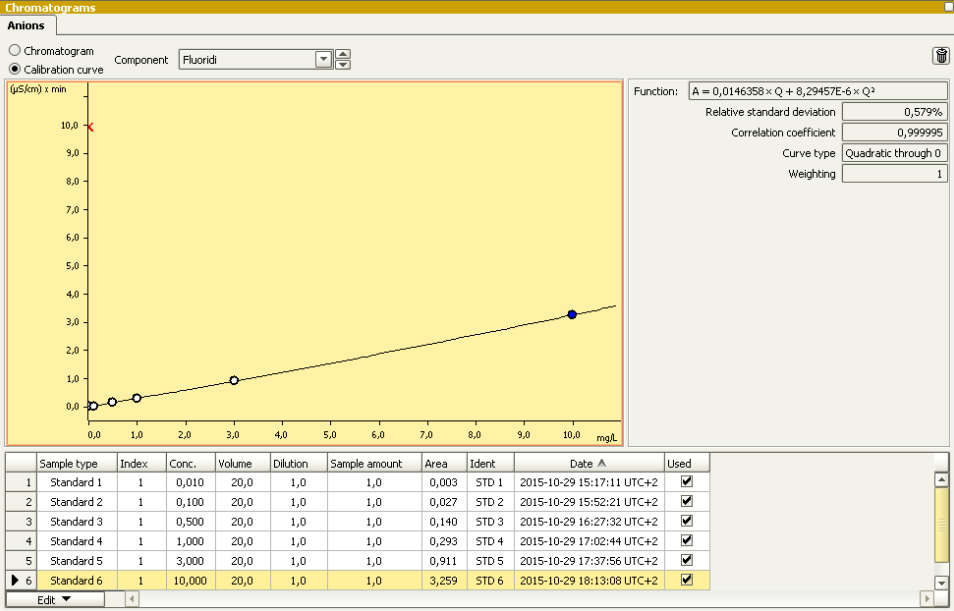The width and height of the screenshot is (954, 611).
Task: Click the window button in Chromatograms title bar
Action: [949, 6]
